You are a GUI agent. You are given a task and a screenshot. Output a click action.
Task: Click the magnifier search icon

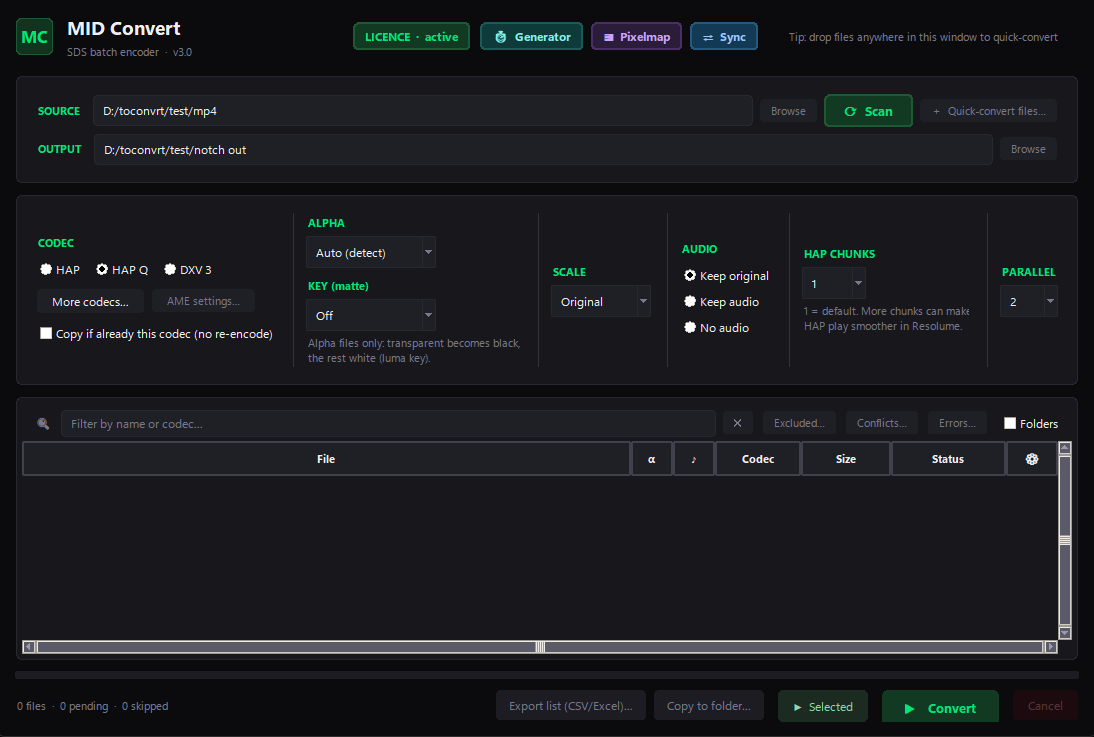[x=43, y=424]
